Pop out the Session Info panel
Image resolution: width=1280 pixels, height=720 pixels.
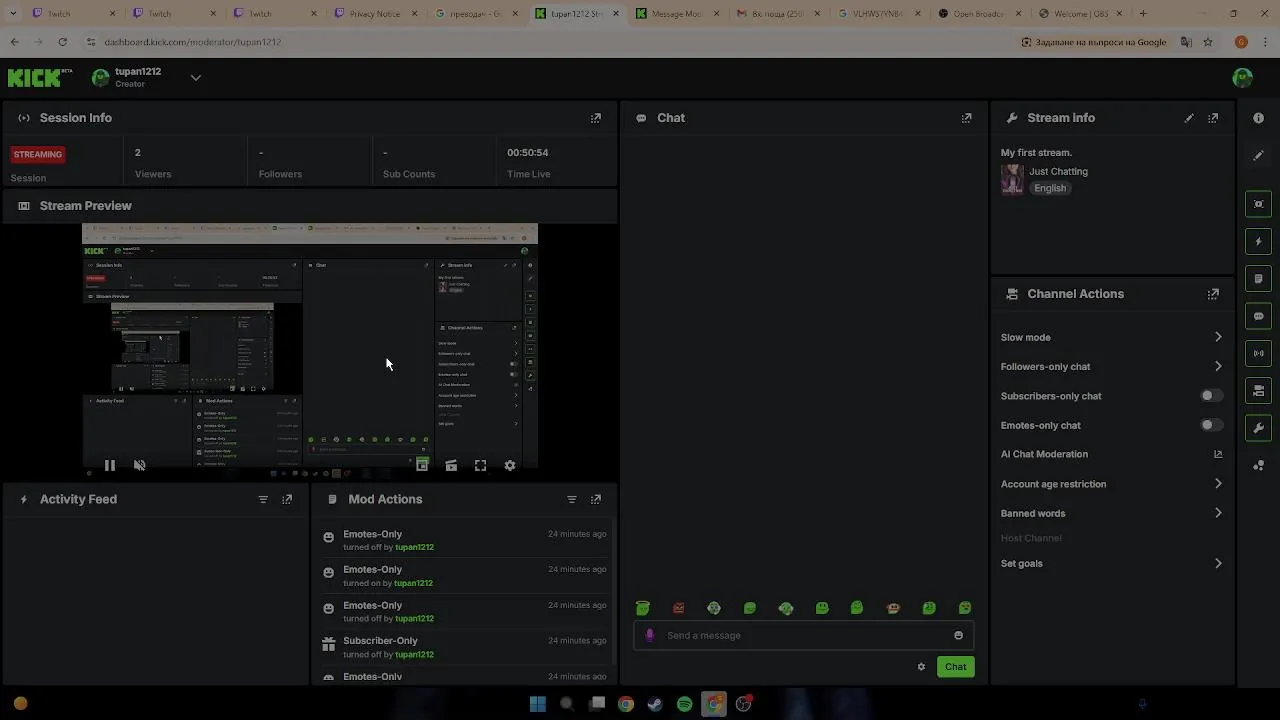(x=596, y=118)
